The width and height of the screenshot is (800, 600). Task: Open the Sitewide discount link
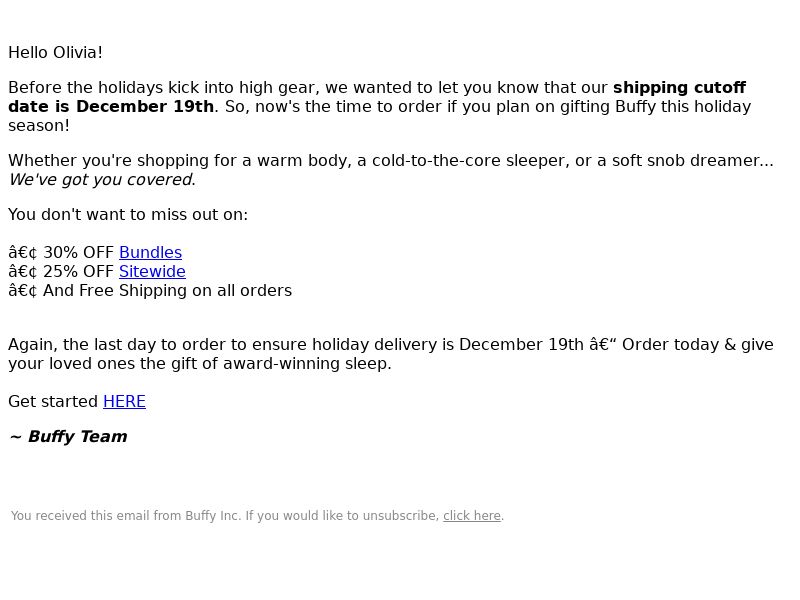click(152, 271)
